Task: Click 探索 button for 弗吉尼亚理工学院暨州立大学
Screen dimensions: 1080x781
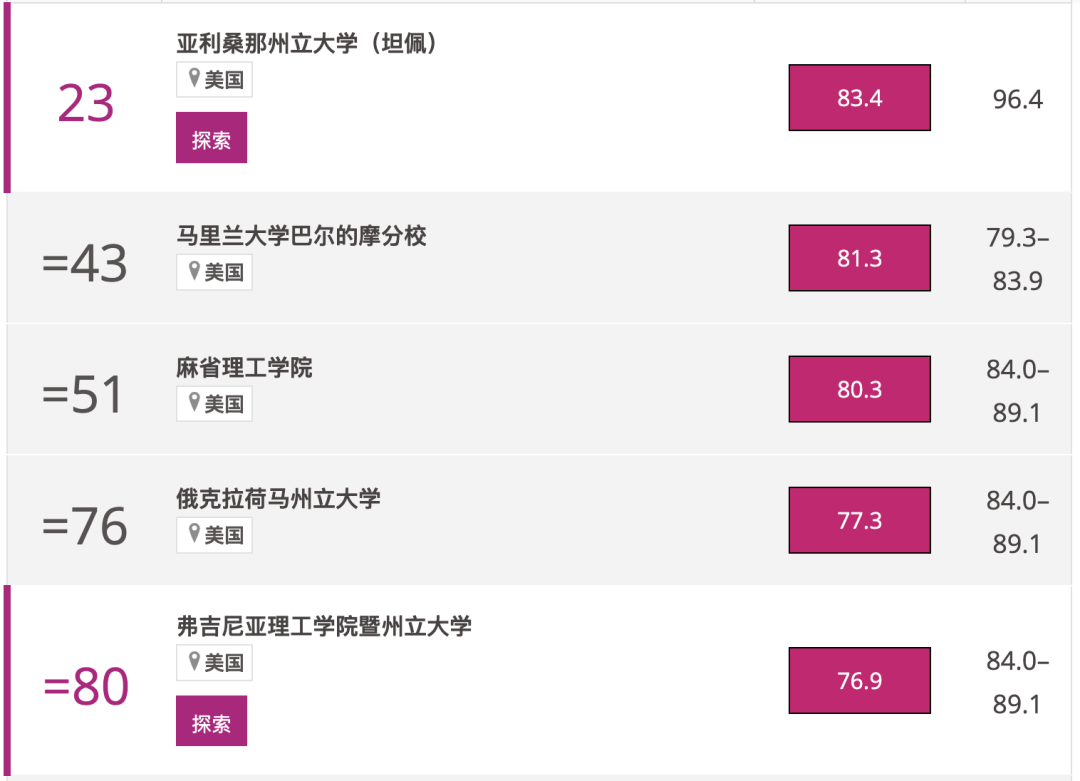Action: click(x=211, y=721)
